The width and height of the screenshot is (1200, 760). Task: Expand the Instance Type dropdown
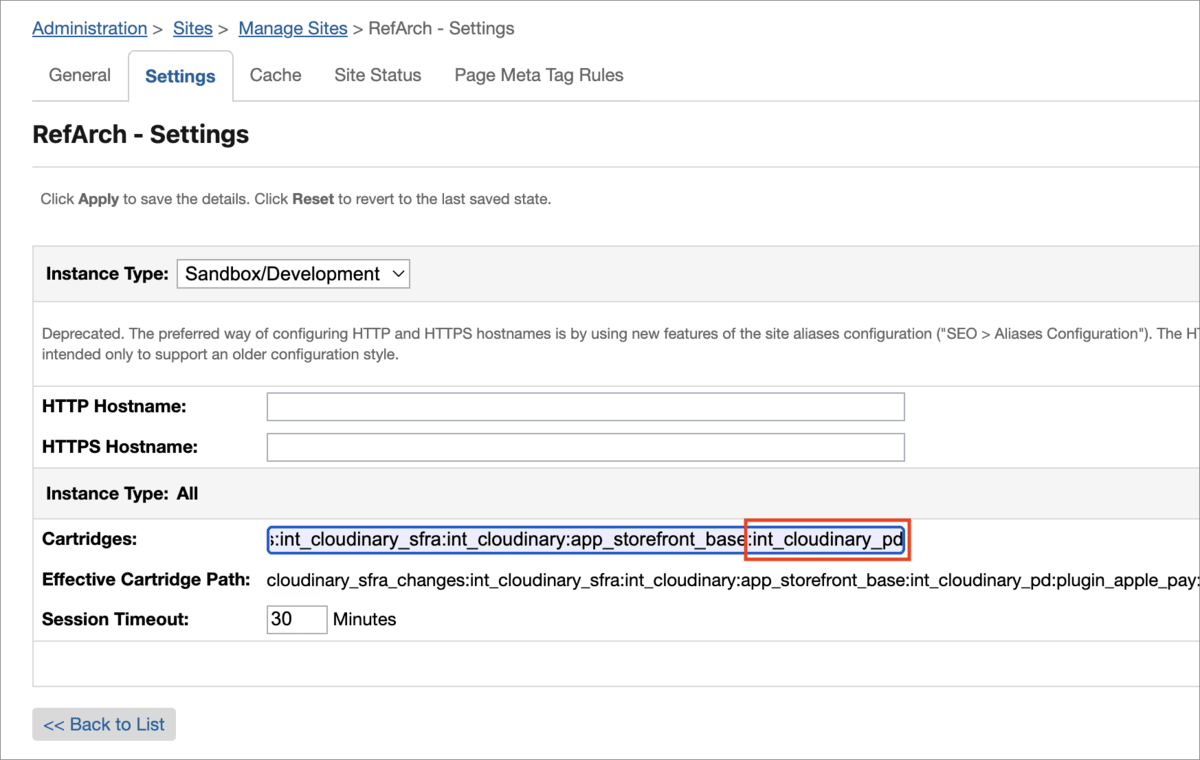click(x=293, y=274)
